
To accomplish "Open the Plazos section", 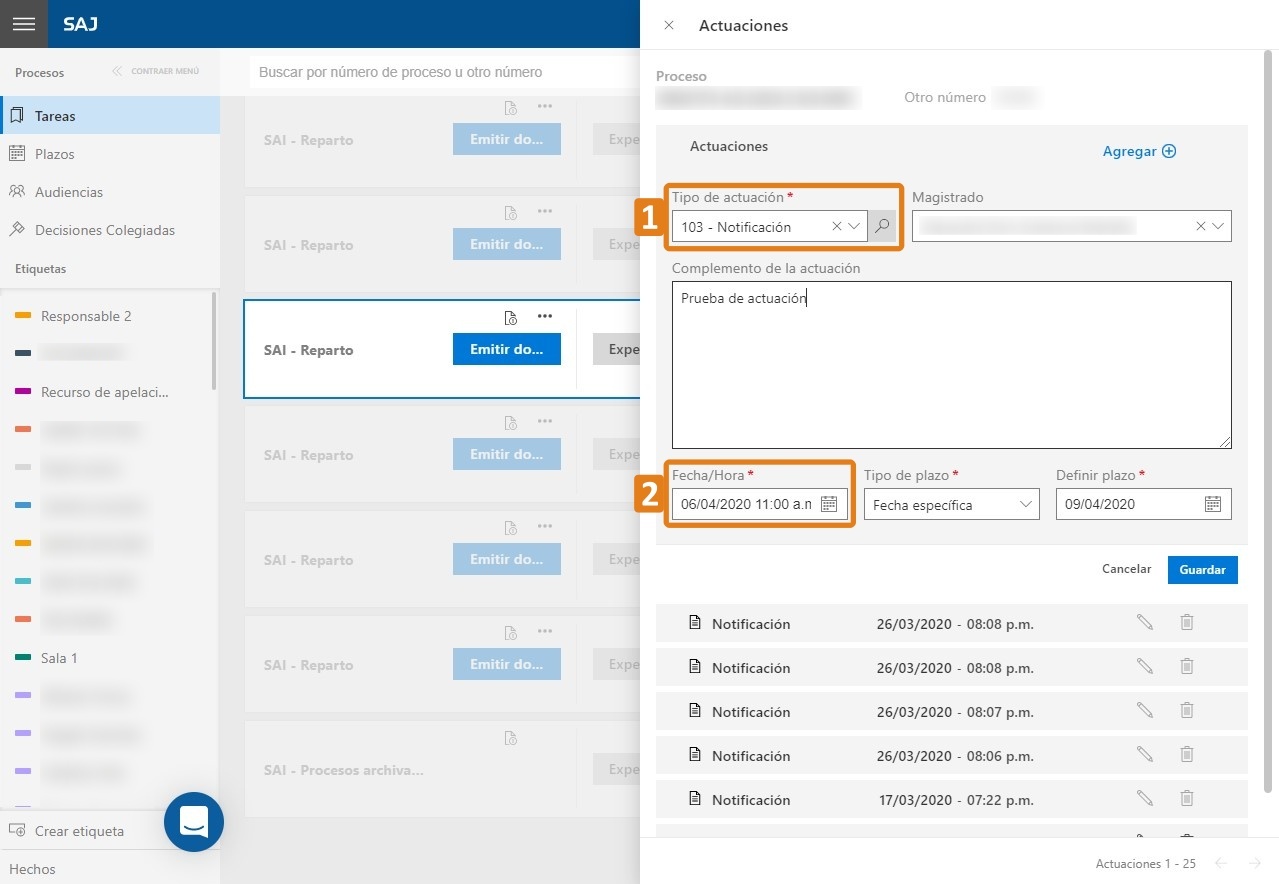I will [x=110, y=154].
